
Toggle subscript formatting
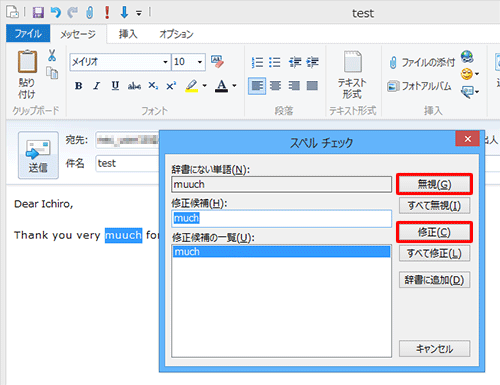pyautogui.click(x=153, y=86)
